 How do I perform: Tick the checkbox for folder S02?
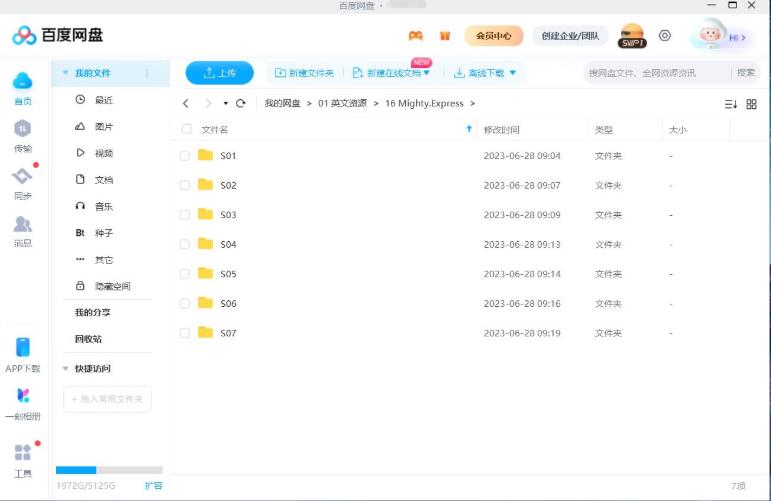tap(184, 185)
